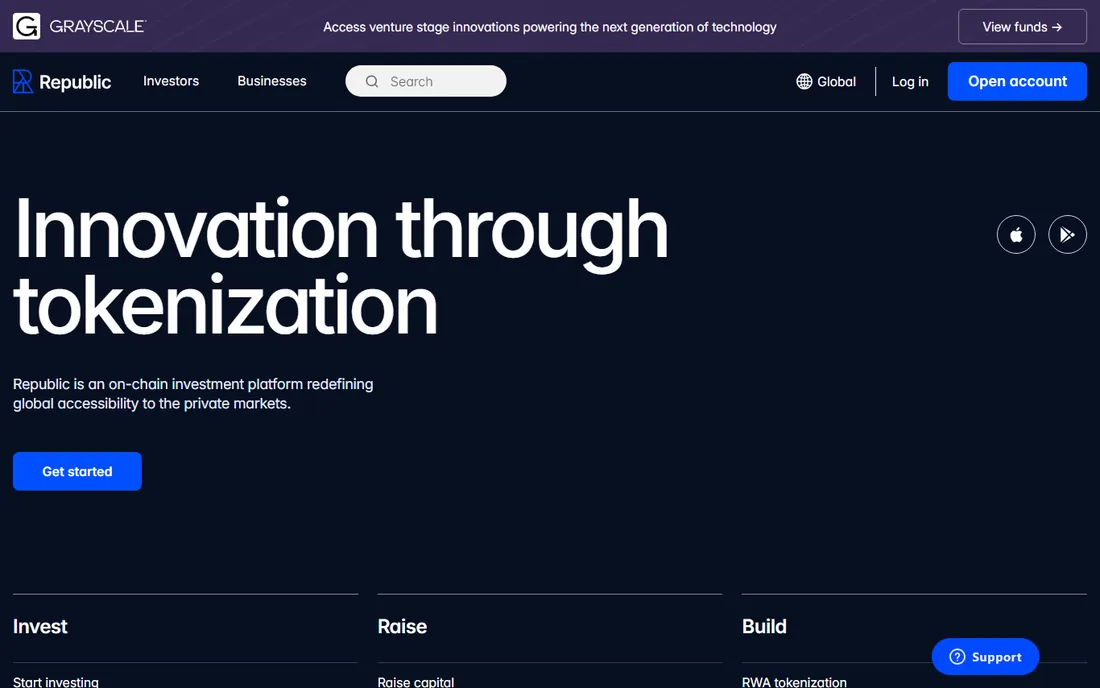Click the question mark Support icon
The width and height of the screenshot is (1100, 688).
tap(957, 656)
